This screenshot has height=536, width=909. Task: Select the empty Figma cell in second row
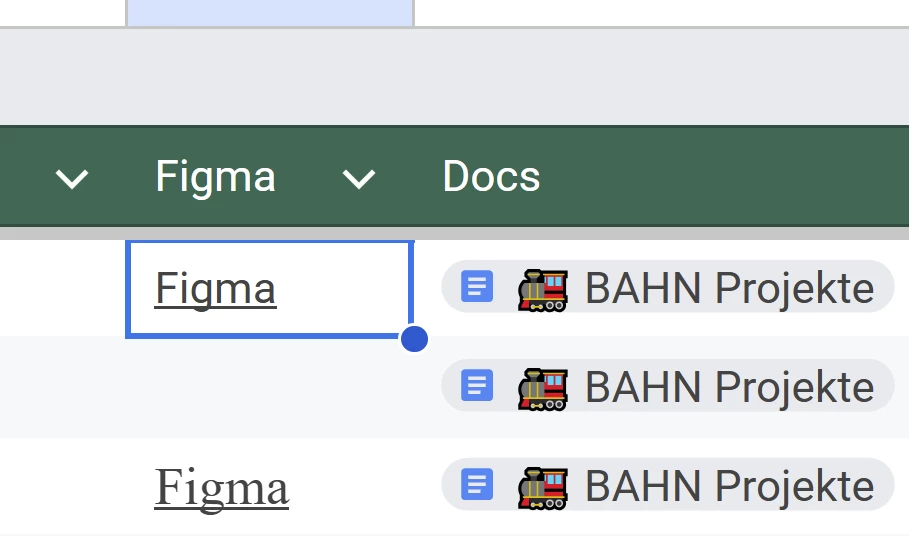pos(270,387)
